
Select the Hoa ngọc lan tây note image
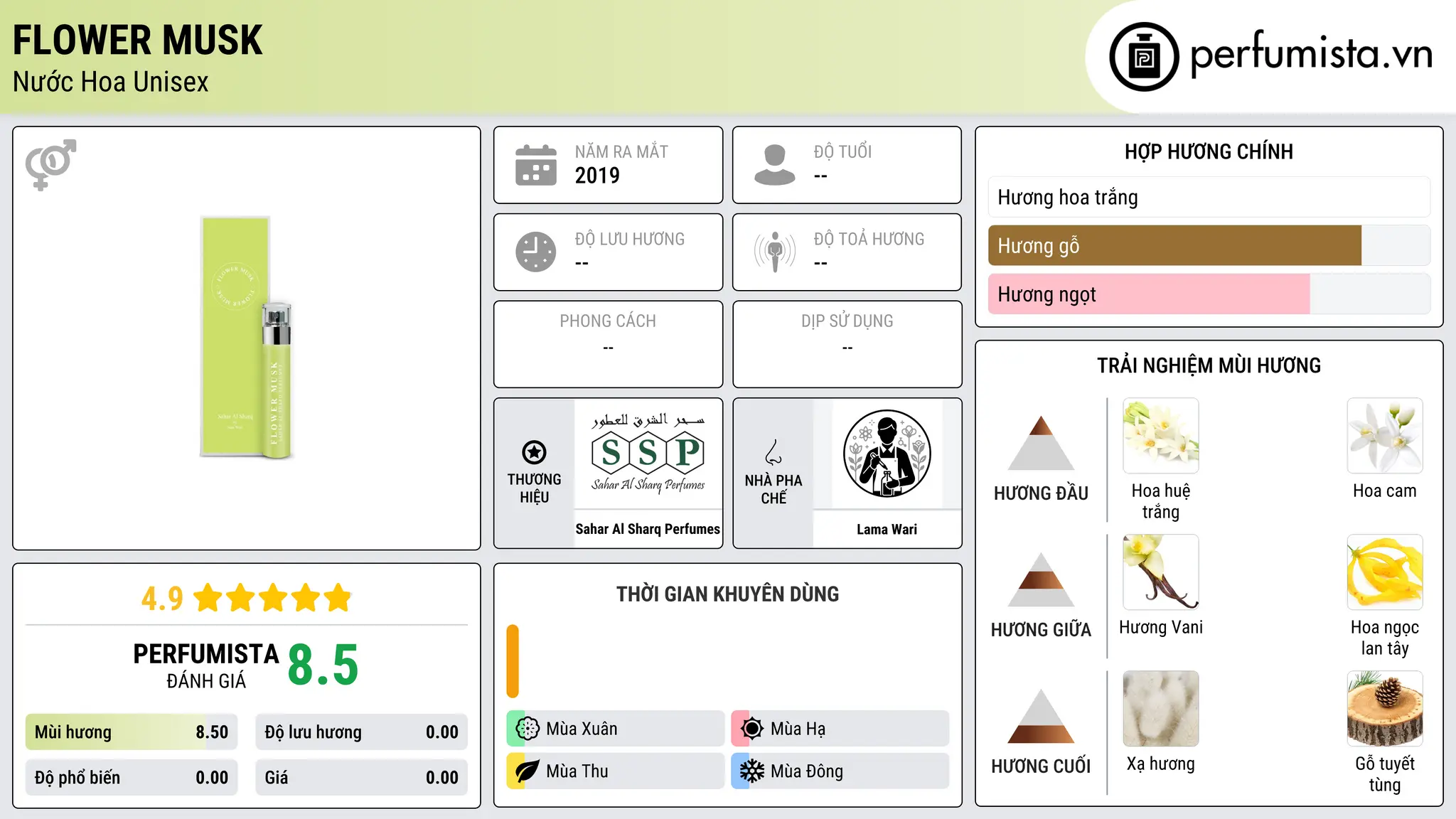[1385, 572]
